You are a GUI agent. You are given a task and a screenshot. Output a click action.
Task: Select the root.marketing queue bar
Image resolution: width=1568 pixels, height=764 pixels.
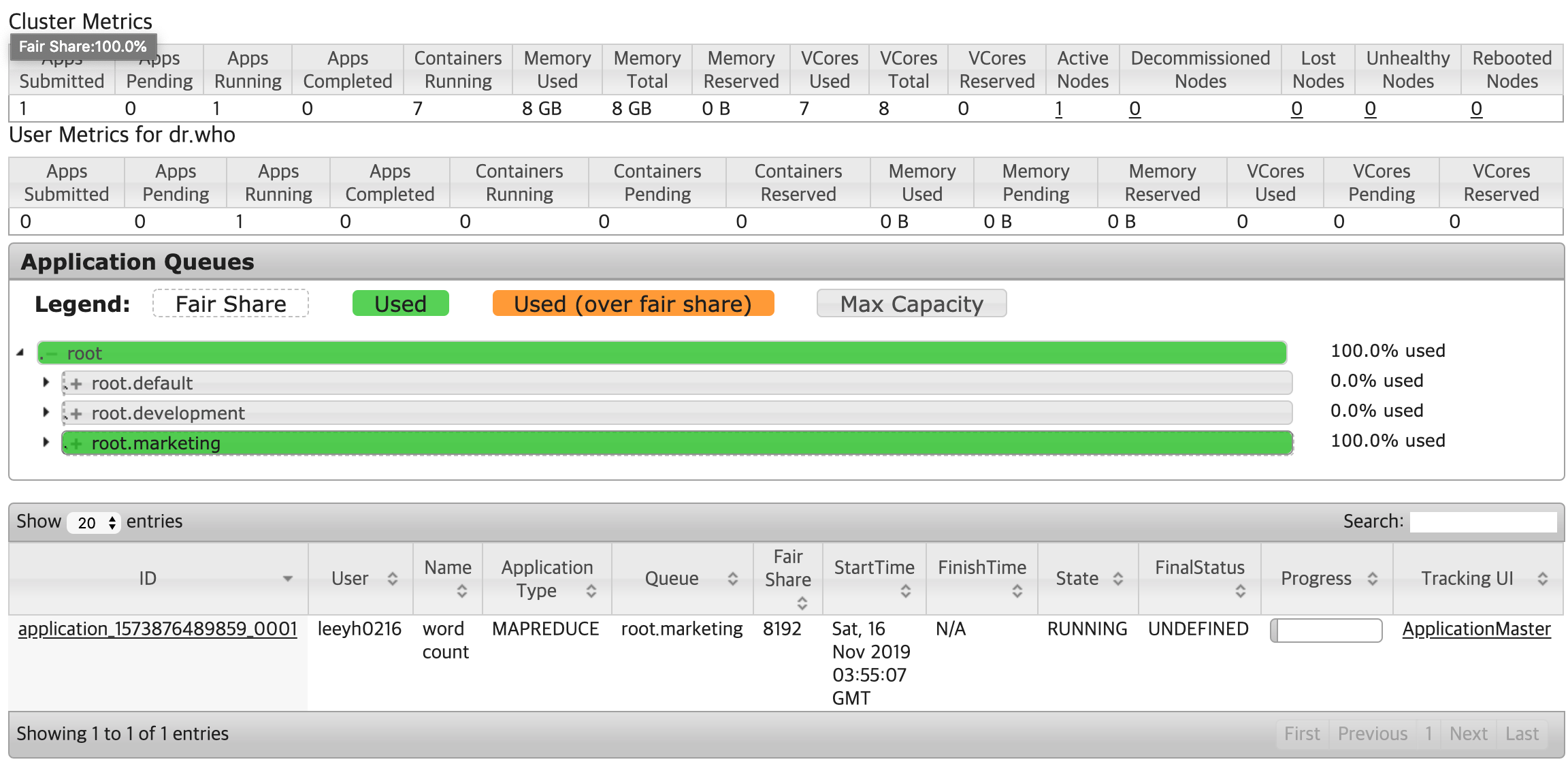coord(677,443)
